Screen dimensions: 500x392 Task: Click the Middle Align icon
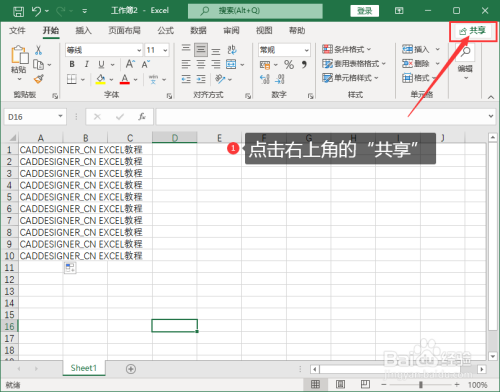tap(201, 50)
